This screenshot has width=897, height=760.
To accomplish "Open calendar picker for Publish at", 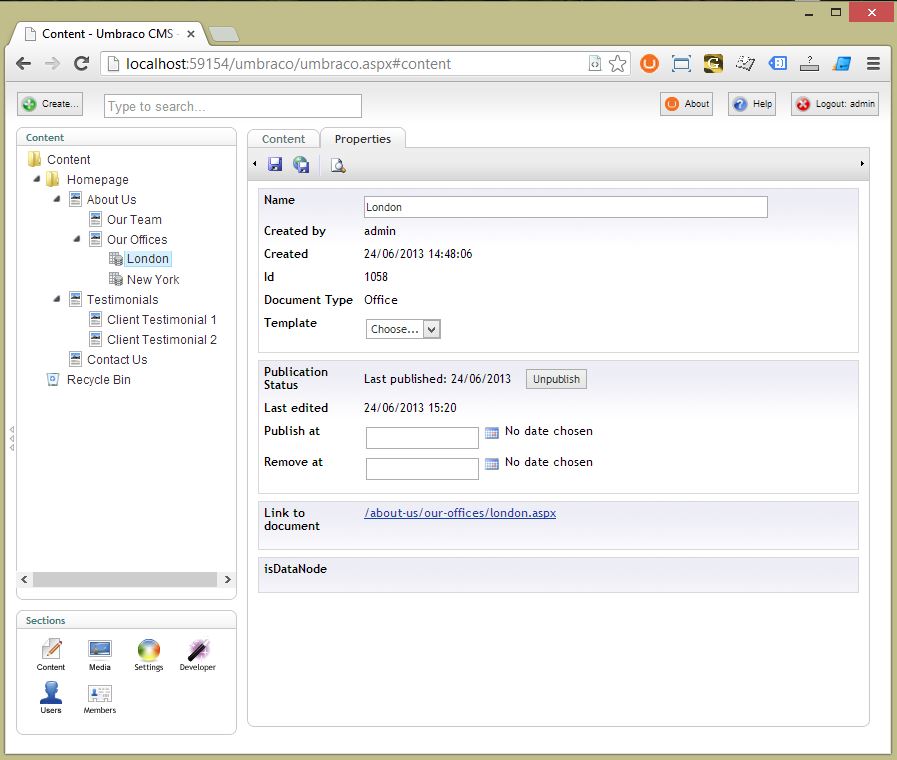I will coord(491,433).
